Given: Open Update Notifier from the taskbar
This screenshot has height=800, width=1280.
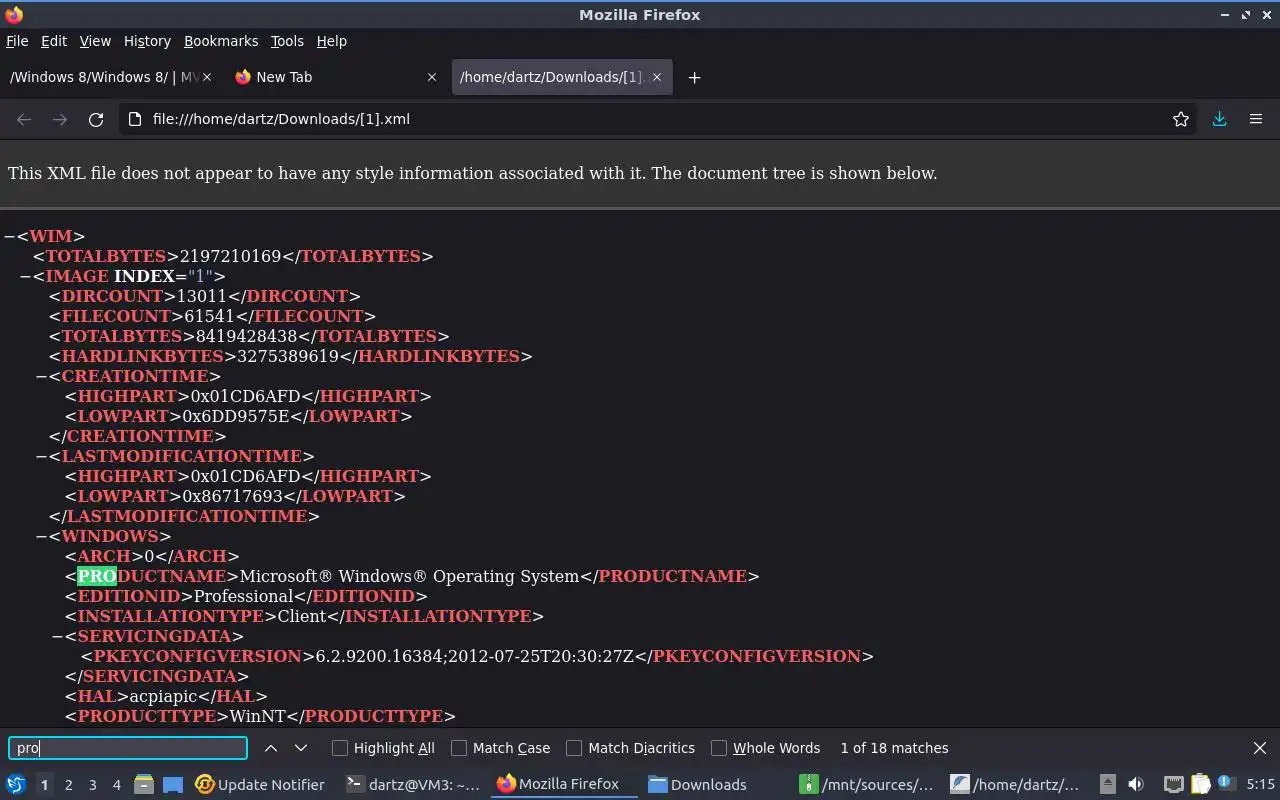Looking at the screenshot, I should 259,785.
